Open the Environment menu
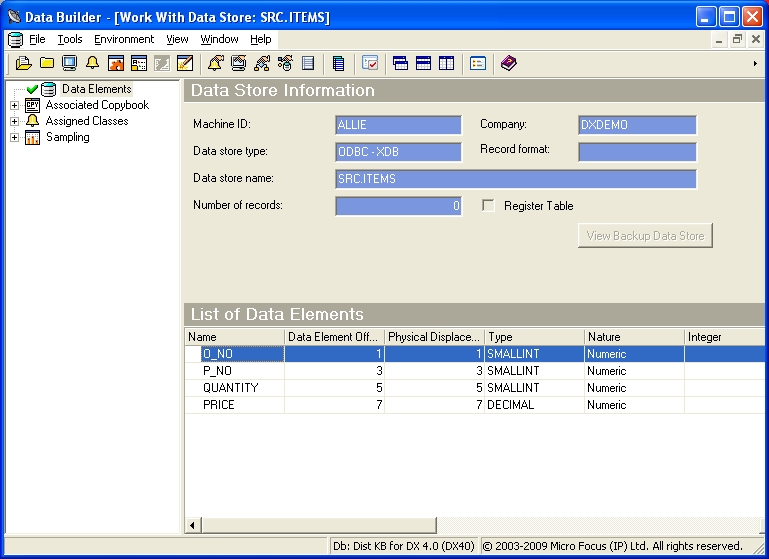The height and width of the screenshot is (559, 769). click(124, 40)
